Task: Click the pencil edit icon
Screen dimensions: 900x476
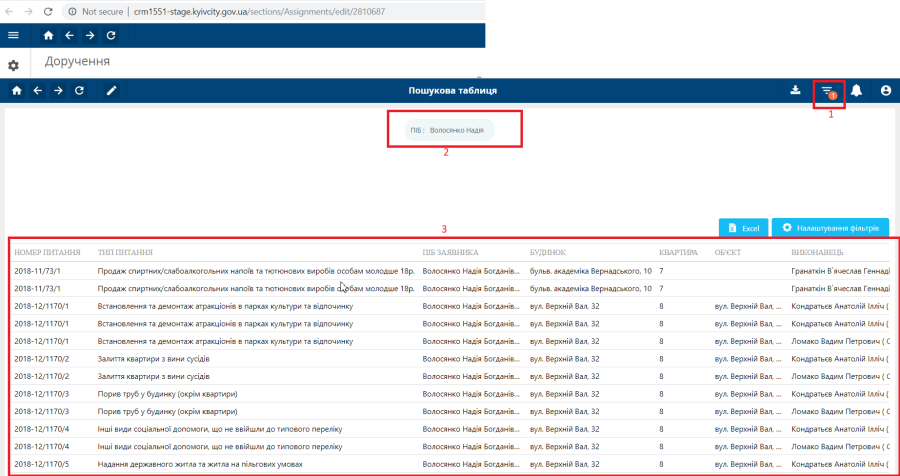Action: pyautogui.click(x=111, y=91)
